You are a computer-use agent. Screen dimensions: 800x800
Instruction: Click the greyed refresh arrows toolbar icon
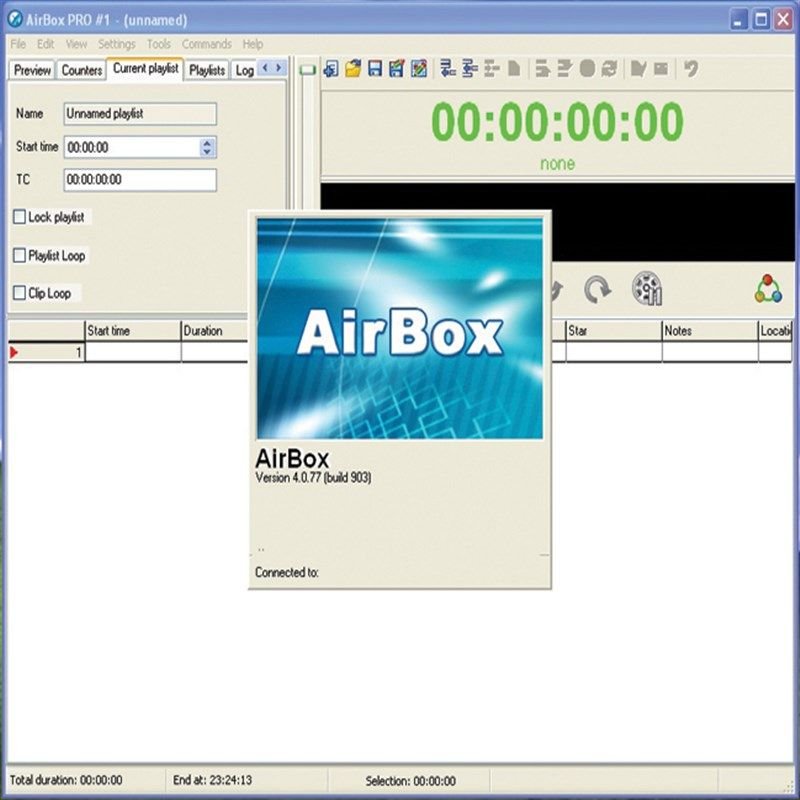click(609, 68)
